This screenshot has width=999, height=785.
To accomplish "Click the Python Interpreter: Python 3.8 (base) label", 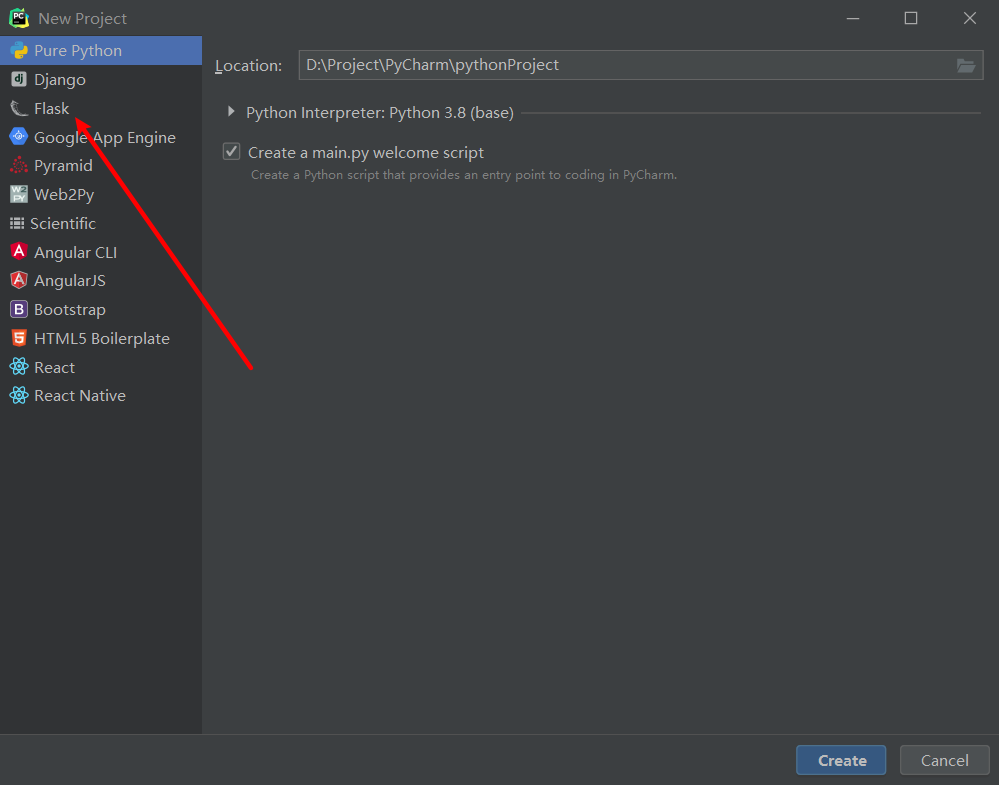I will point(380,113).
